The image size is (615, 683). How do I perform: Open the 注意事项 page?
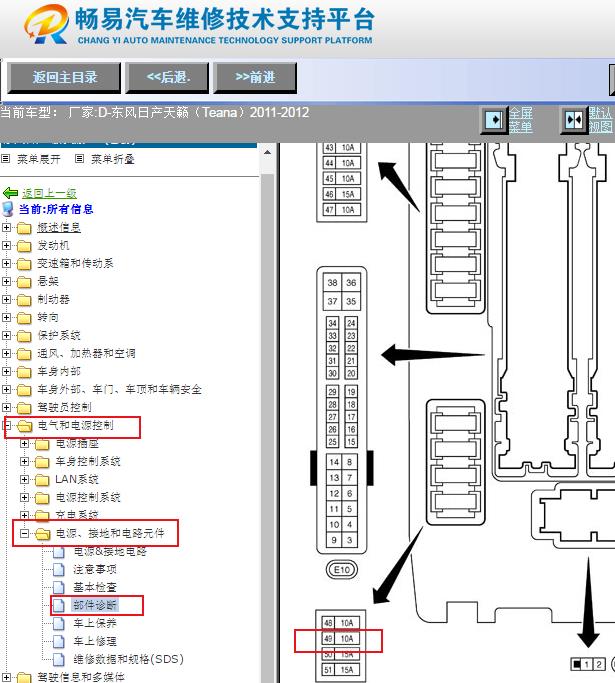tap(95, 569)
